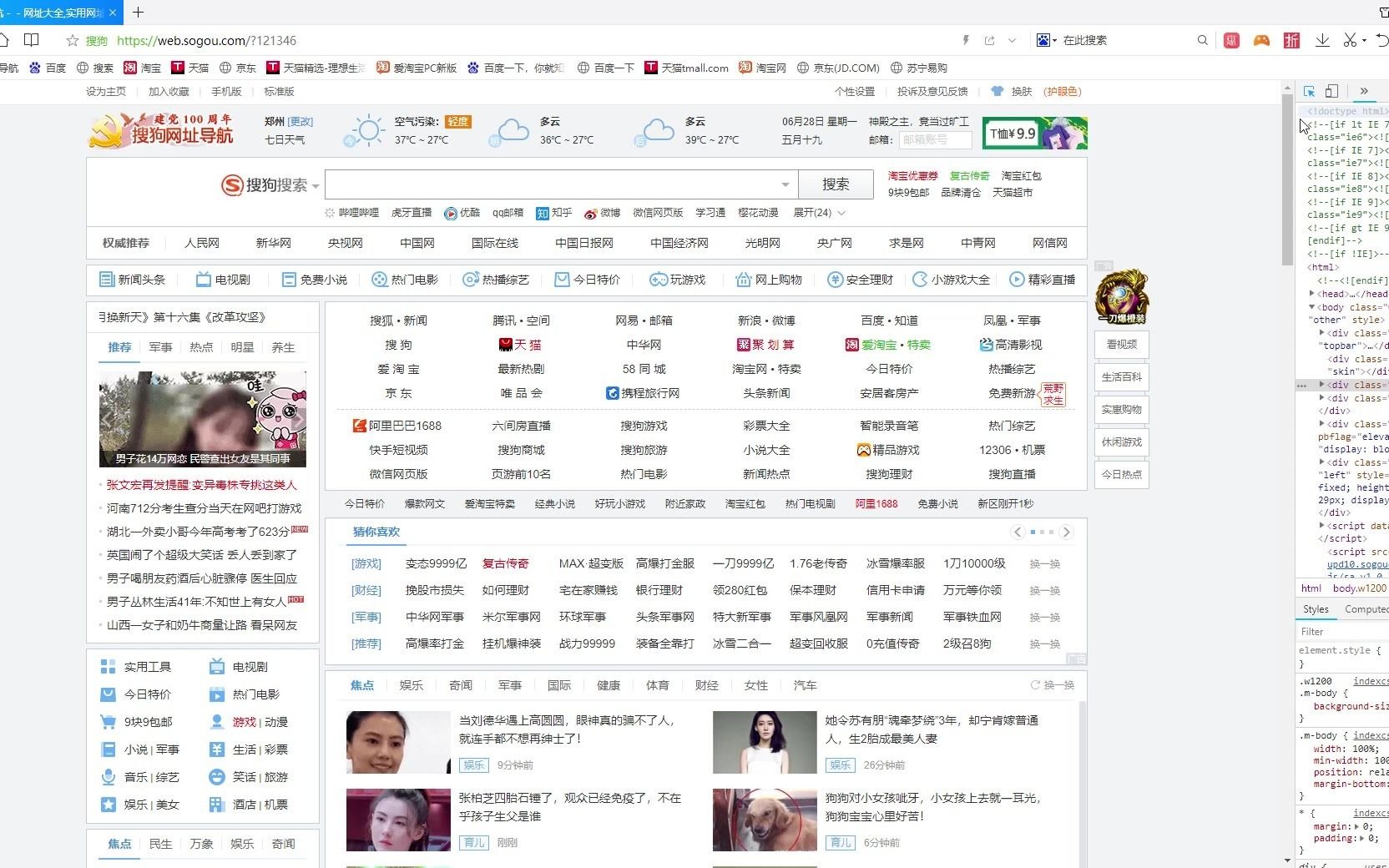Open the red 折 discount extension
Viewport: 1389px width, 868px height.
click(1292, 40)
